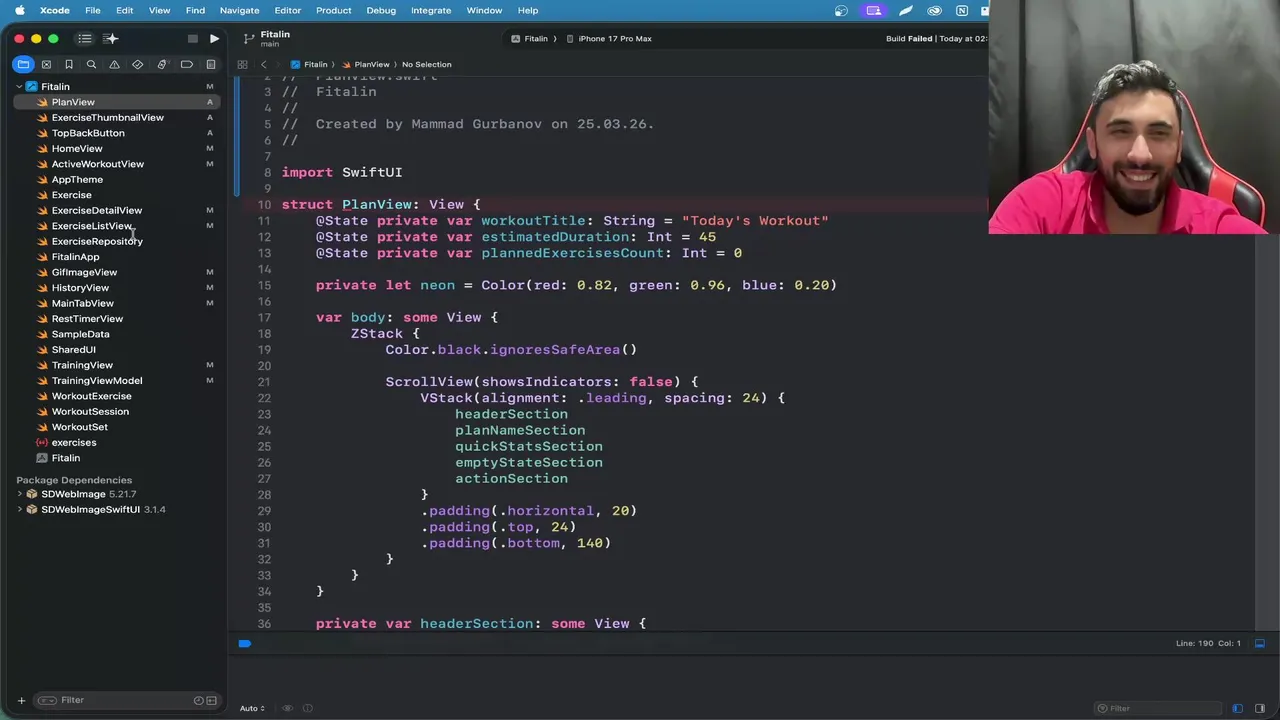Click the Stop button in toolbar

(x=193, y=39)
